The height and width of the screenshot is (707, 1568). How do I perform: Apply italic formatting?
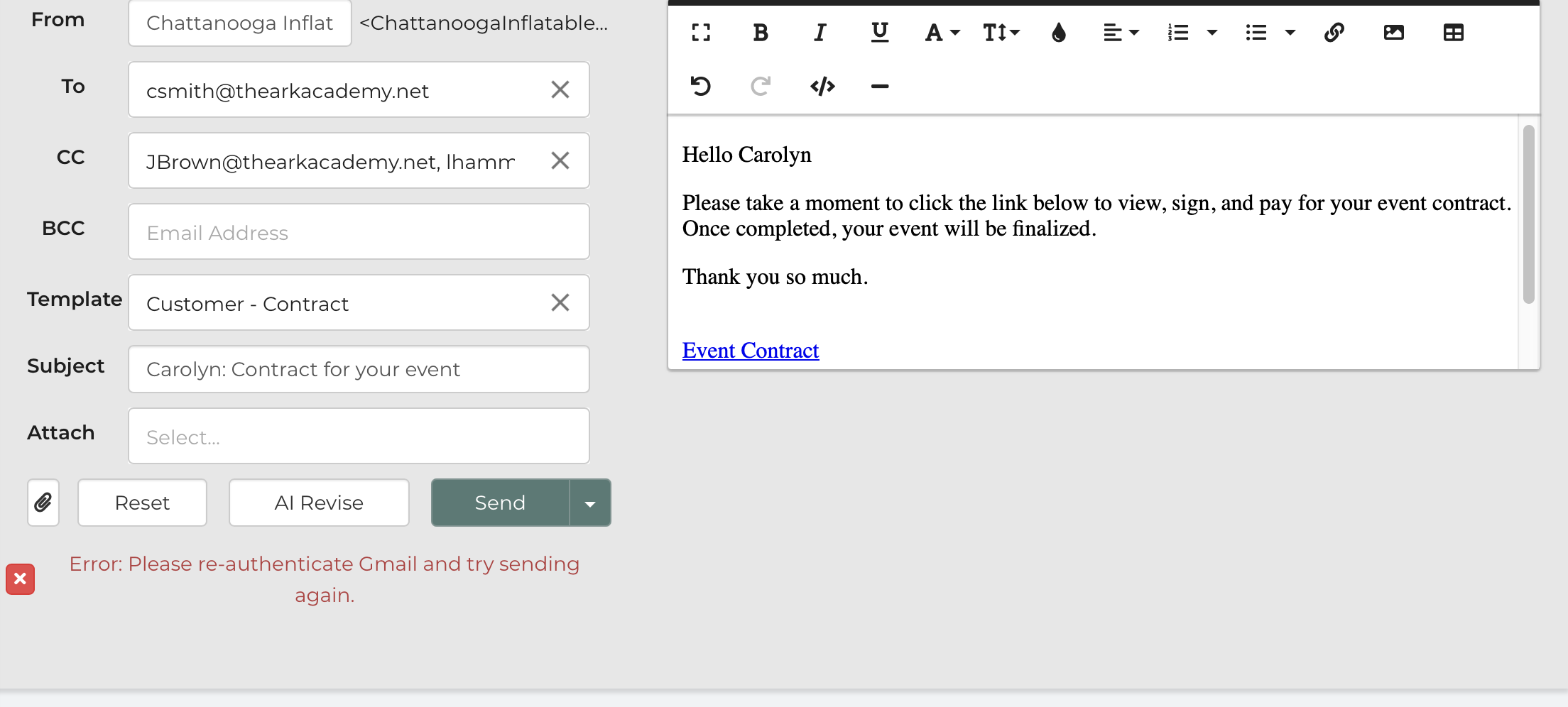(820, 33)
